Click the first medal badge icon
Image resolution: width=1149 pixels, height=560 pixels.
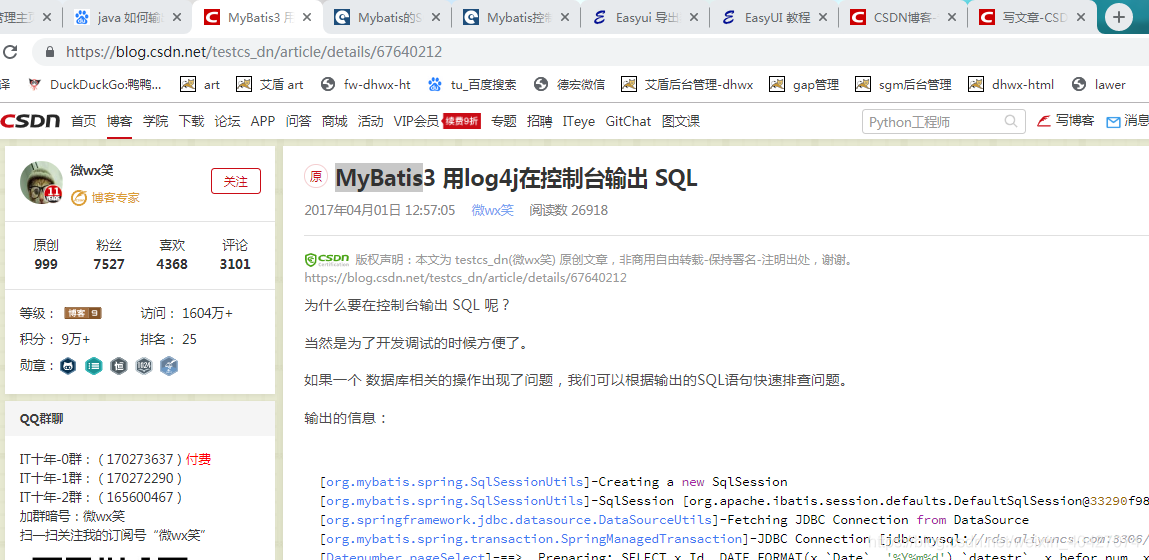(x=68, y=365)
